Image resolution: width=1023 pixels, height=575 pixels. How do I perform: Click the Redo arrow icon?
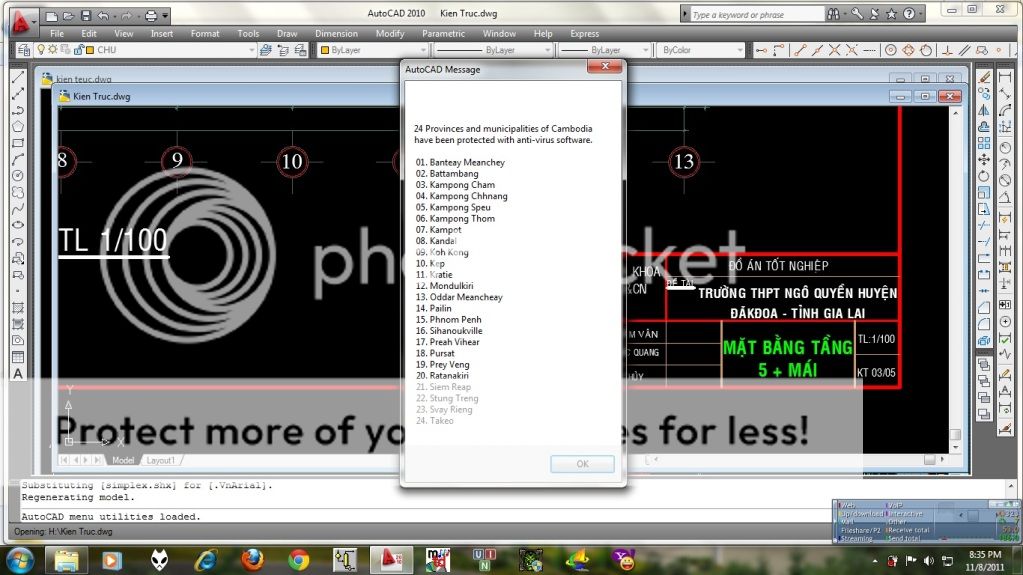click(127, 15)
